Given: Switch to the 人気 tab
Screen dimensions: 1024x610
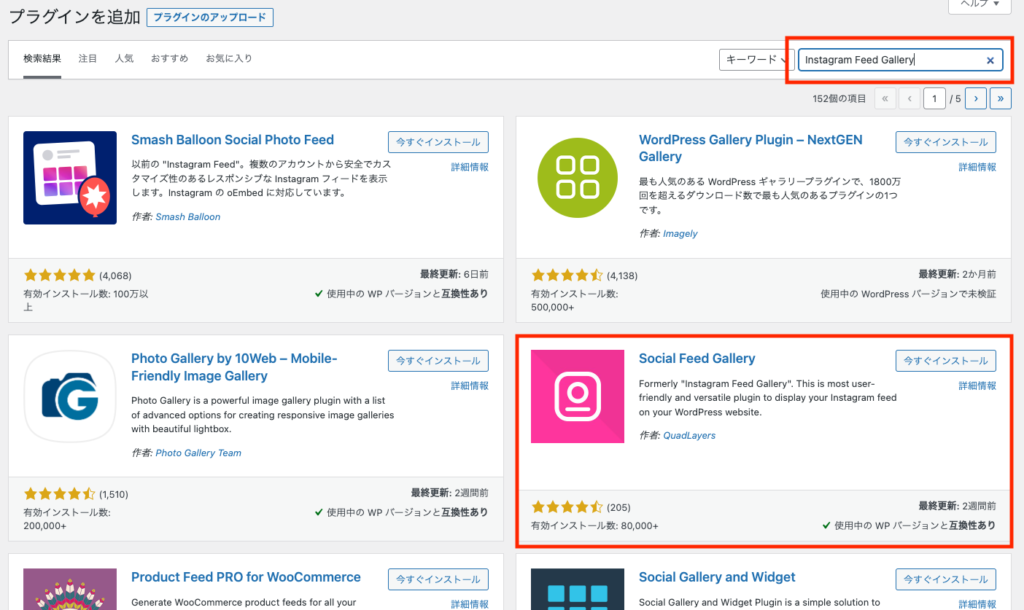Looking at the screenshot, I should pyautogui.click(x=124, y=59).
